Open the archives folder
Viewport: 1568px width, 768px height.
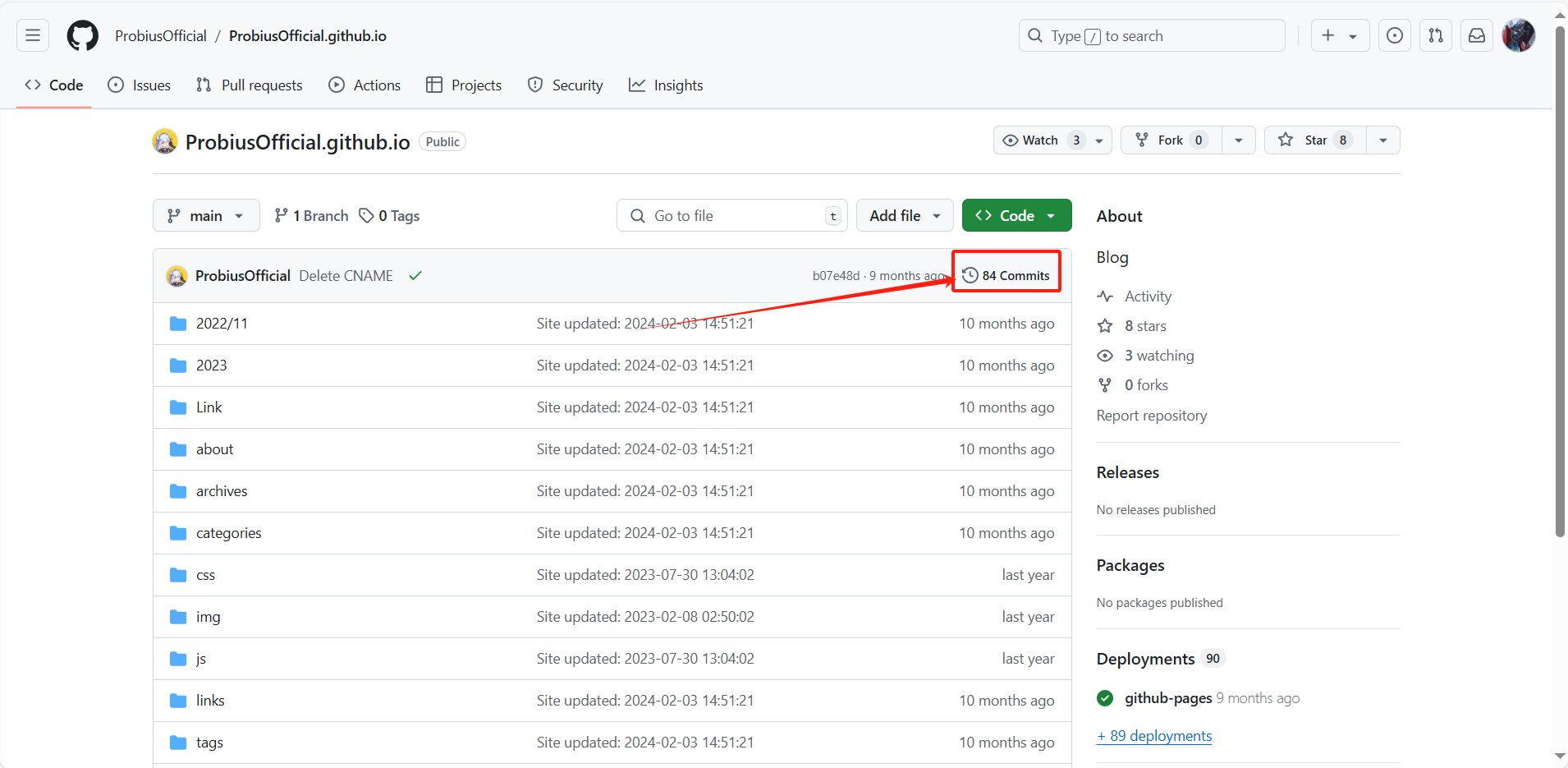[222, 491]
